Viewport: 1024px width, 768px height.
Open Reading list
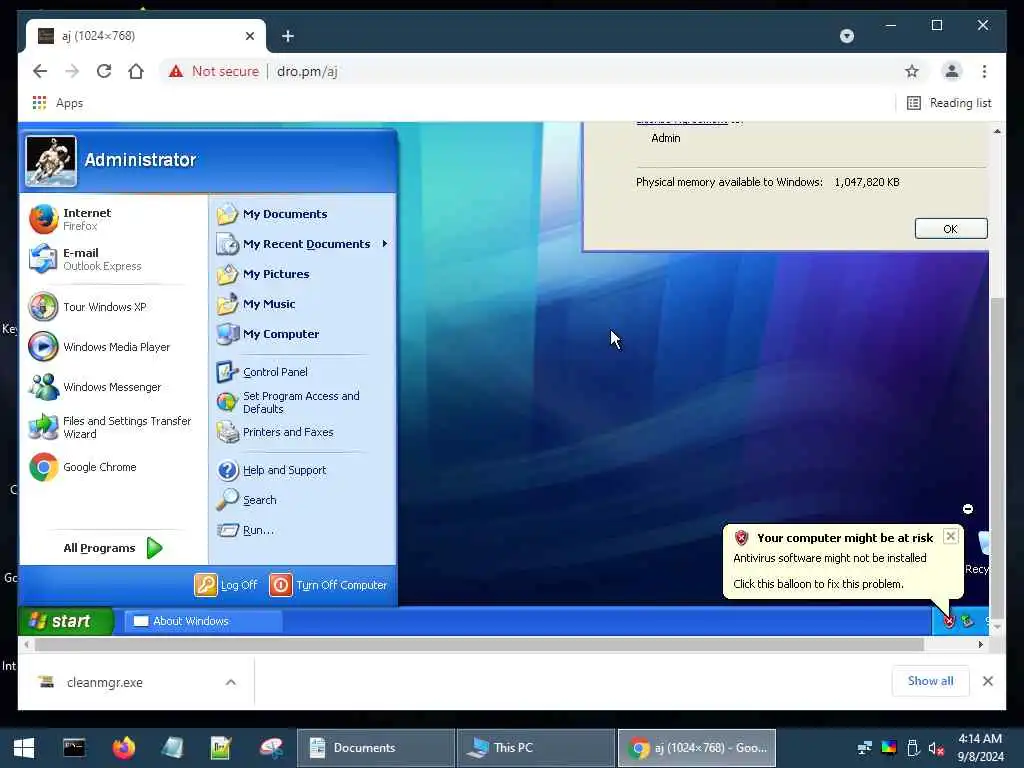click(x=949, y=103)
